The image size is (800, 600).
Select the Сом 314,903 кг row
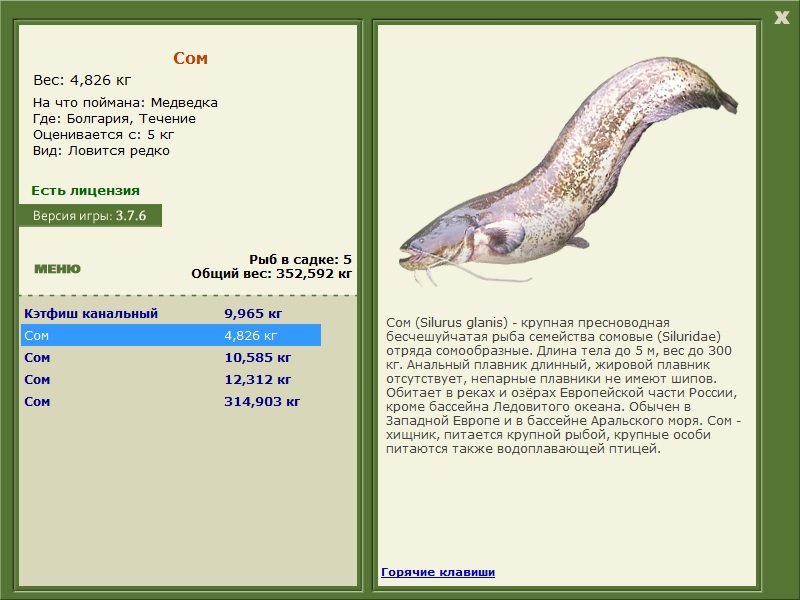click(171, 401)
